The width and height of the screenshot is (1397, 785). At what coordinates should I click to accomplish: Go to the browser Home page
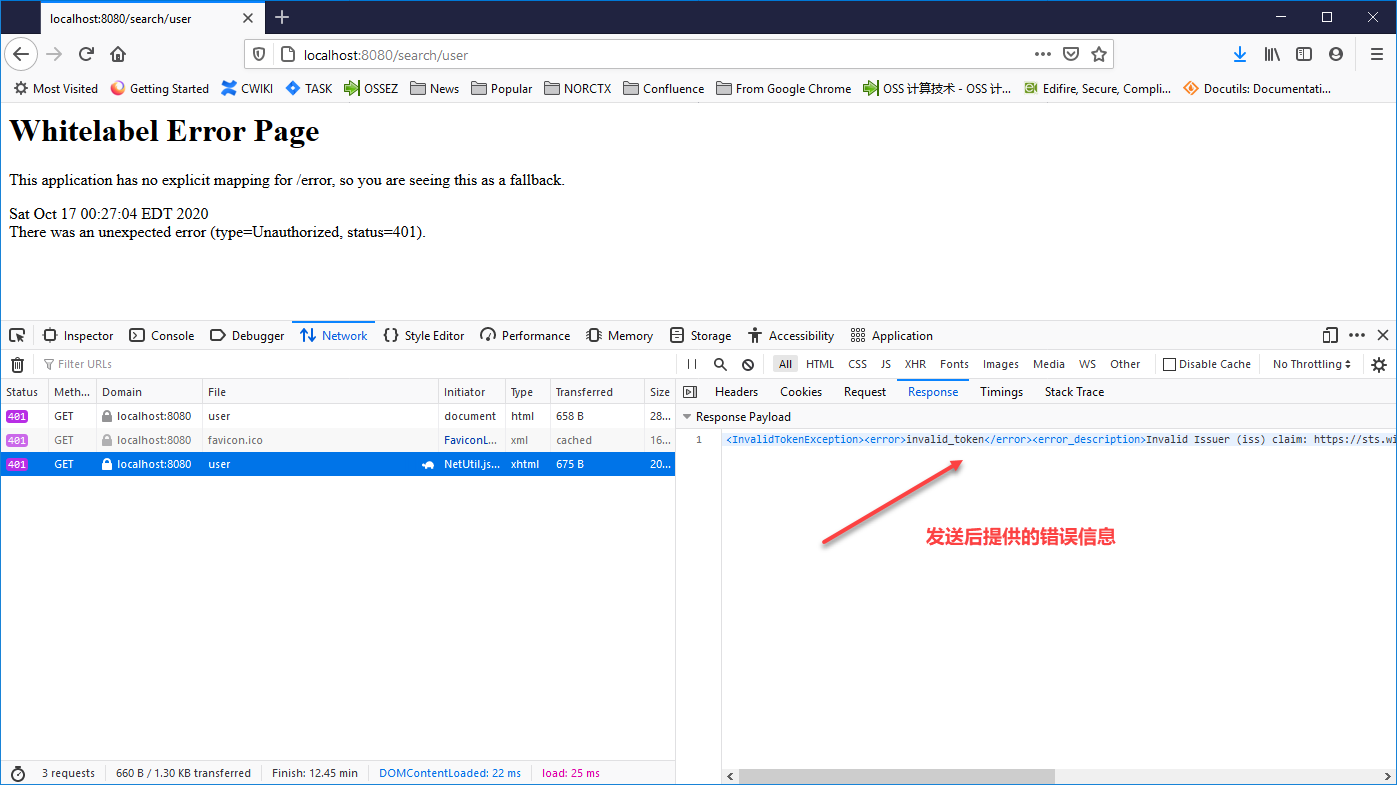pos(118,54)
